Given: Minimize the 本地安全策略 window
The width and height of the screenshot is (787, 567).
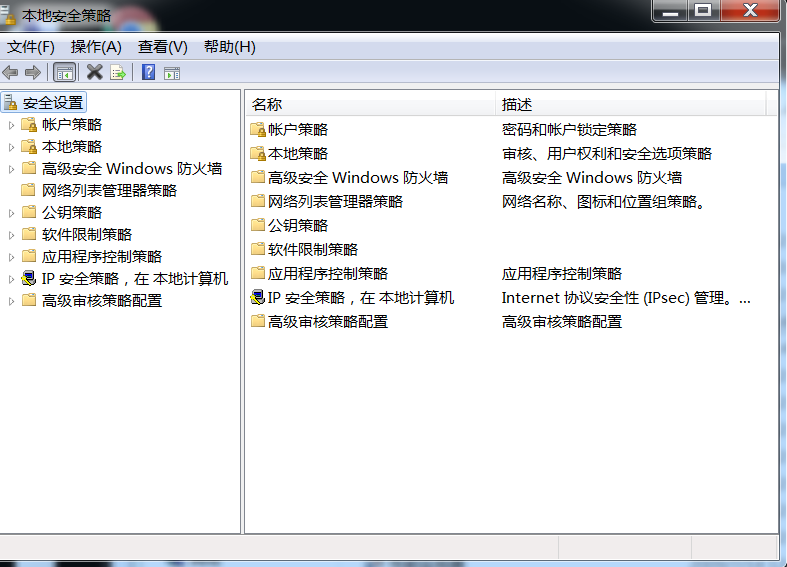Looking at the screenshot, I should [x=671, y=10].
